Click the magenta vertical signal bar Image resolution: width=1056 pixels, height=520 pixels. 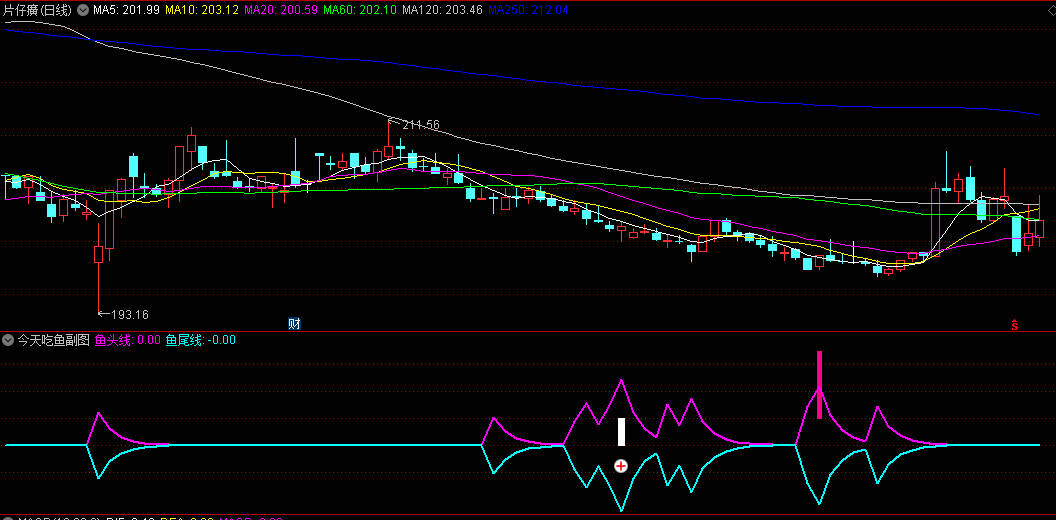[820, 384]
